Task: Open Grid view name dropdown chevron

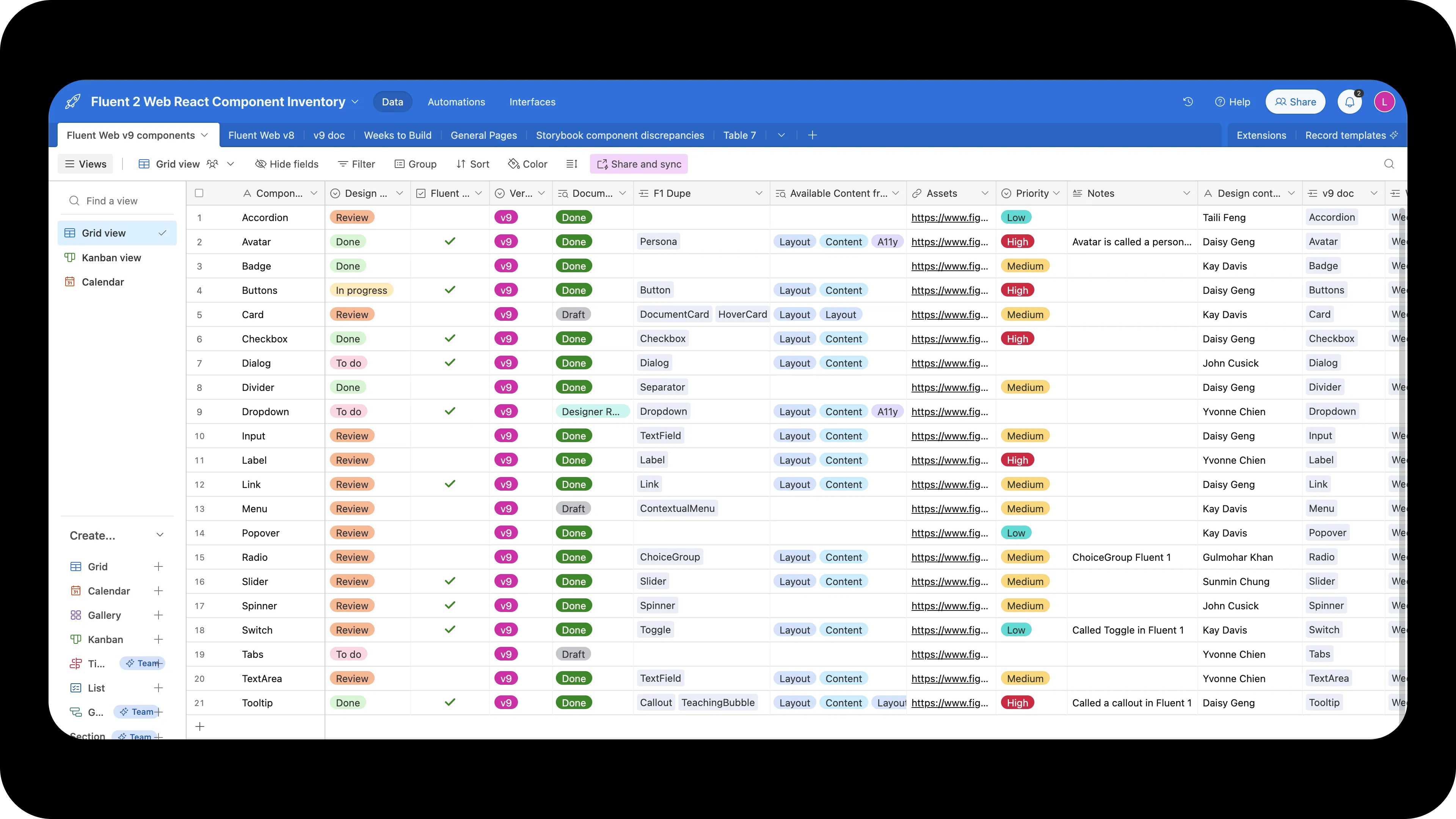Action: point(231,164)
